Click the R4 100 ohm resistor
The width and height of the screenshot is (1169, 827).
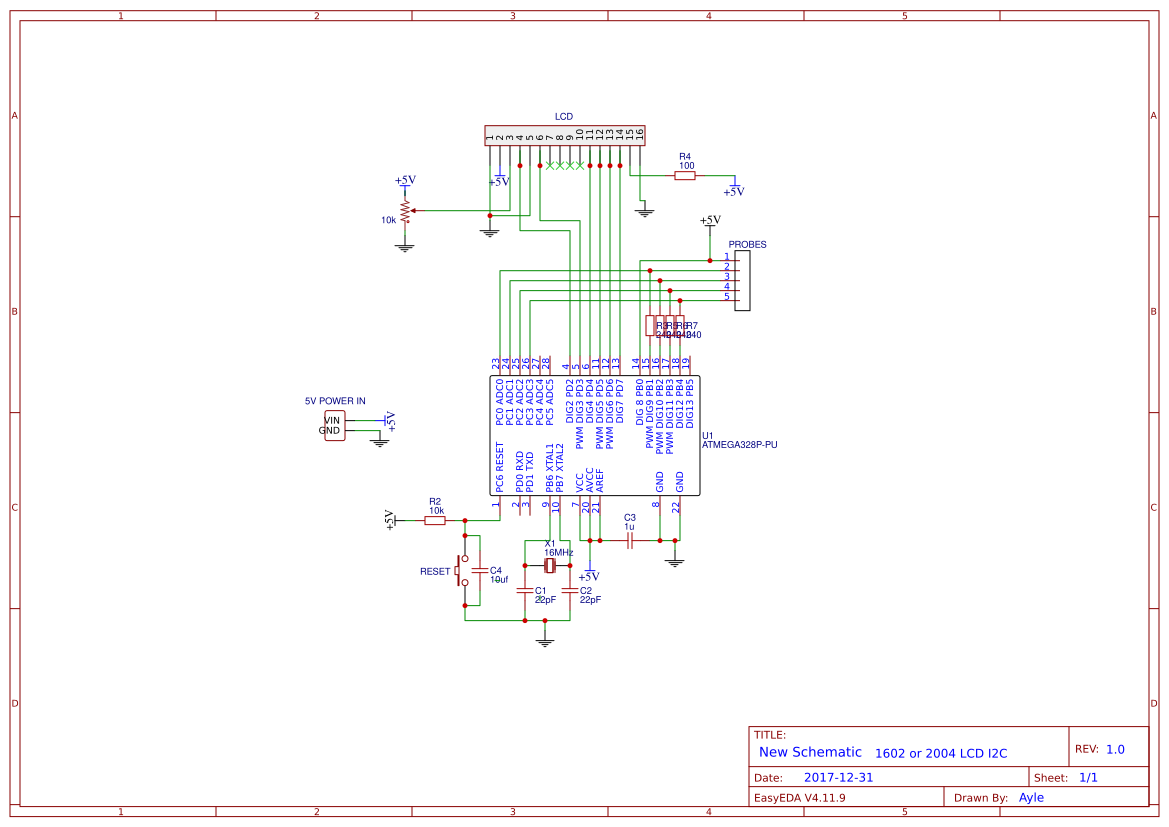(684, 176)
